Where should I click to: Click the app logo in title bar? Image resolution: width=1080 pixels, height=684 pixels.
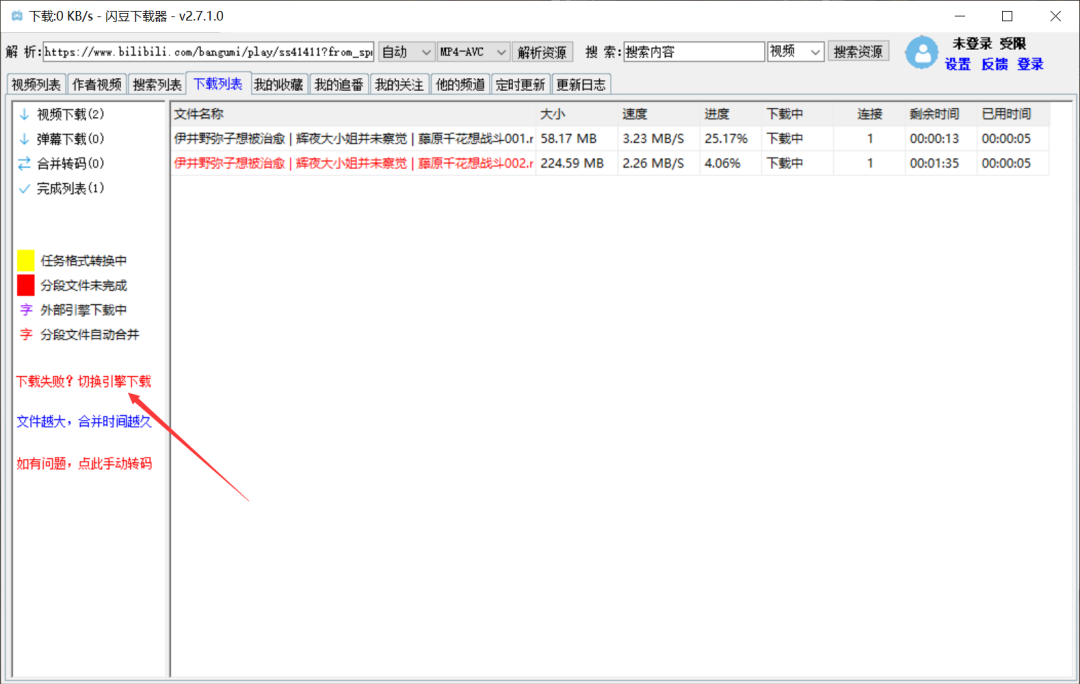[16, 16]
